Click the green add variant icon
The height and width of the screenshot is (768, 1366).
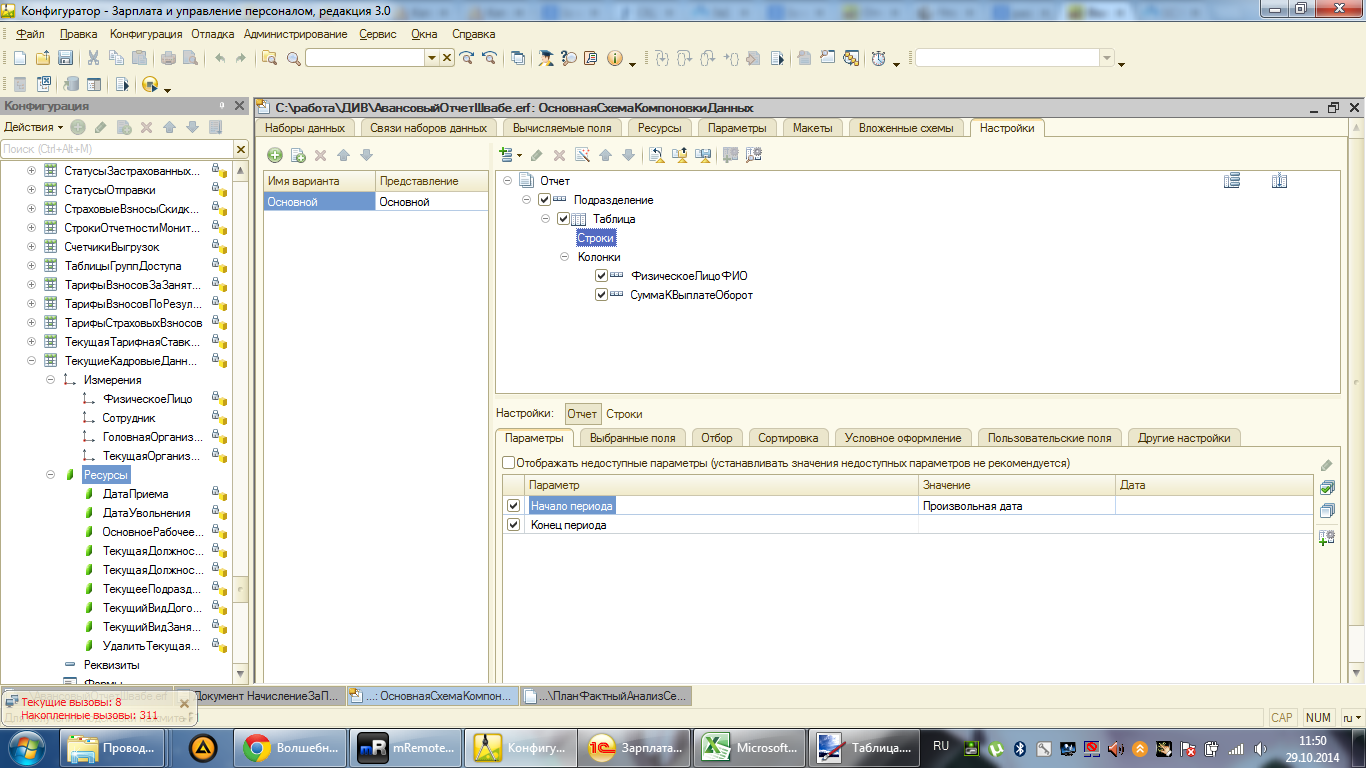pos(275,155)
